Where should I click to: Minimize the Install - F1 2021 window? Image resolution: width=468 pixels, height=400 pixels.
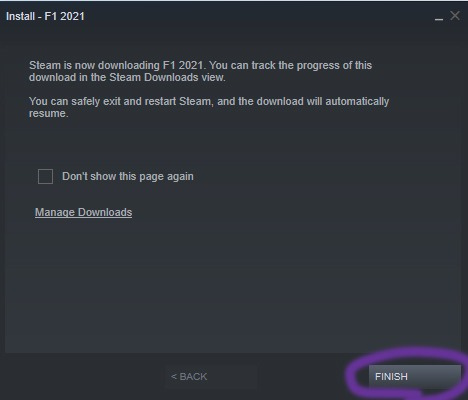click(439, 17)
